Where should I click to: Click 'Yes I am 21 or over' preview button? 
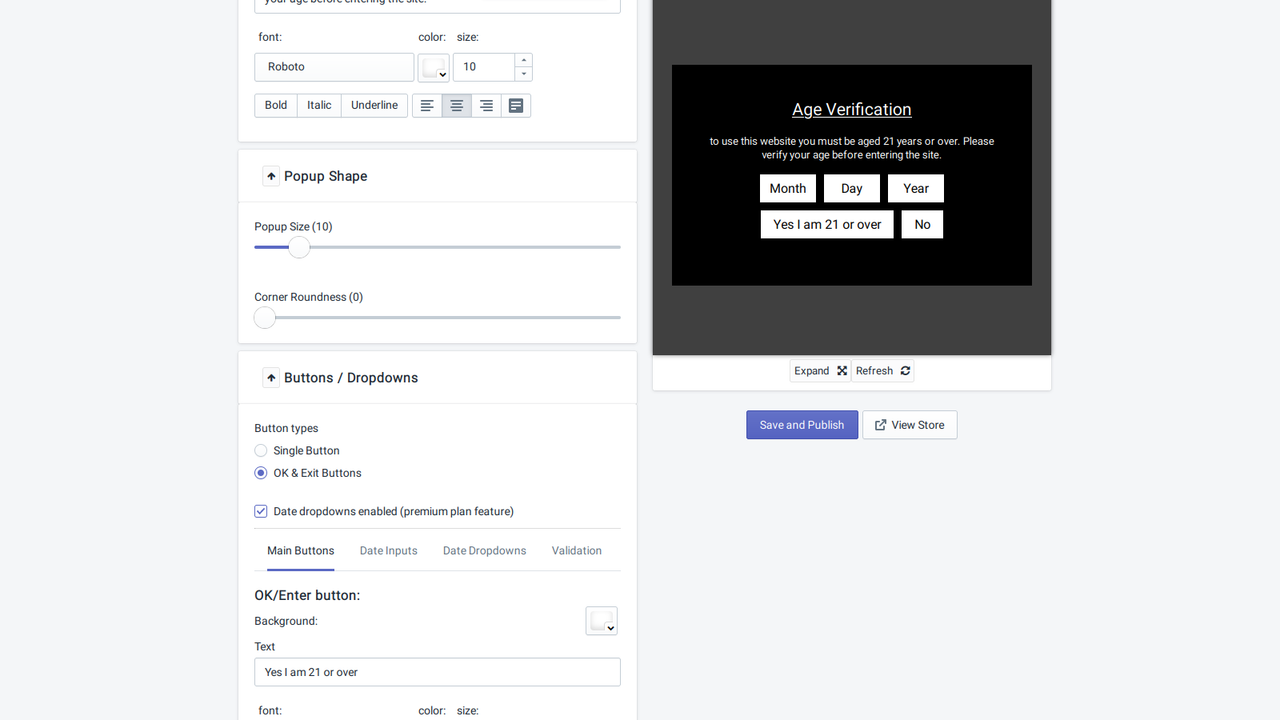coord(827,224)
